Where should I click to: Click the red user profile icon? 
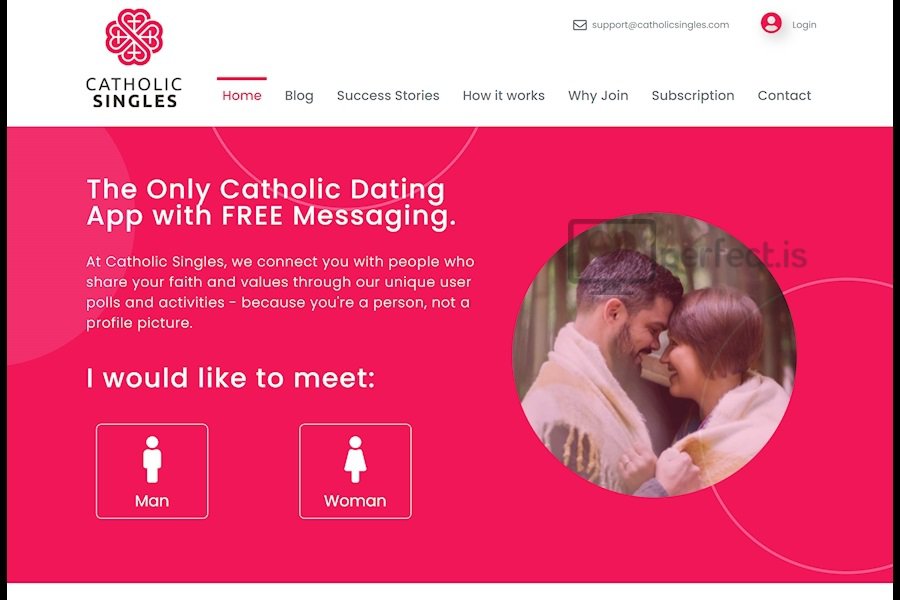click(x=771, y=23)
